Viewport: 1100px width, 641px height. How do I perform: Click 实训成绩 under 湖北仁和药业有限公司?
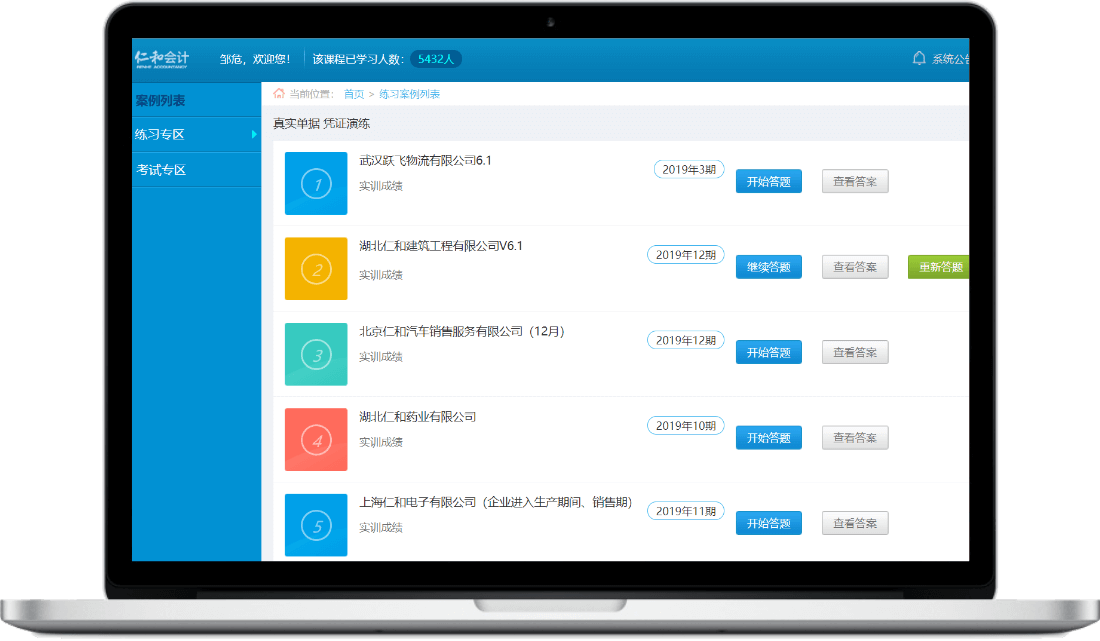pos(381,443)
